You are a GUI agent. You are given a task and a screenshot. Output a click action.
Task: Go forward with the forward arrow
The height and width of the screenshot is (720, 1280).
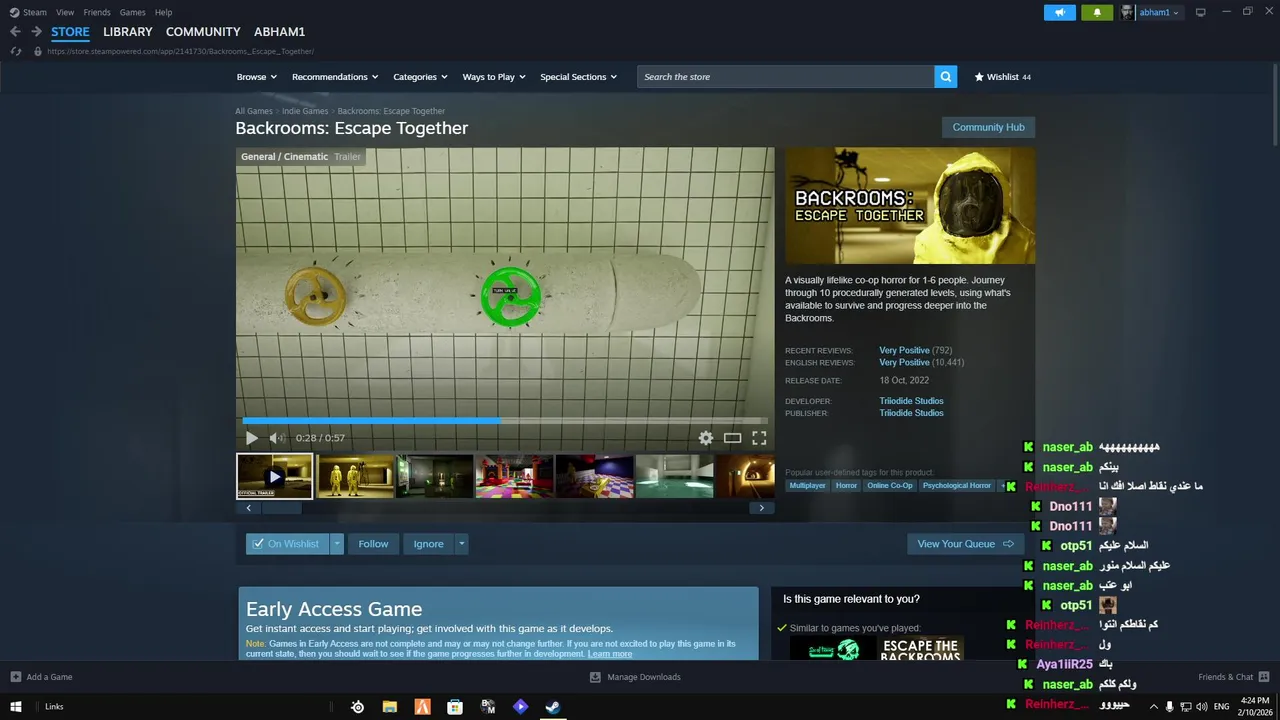pos(36,32)
